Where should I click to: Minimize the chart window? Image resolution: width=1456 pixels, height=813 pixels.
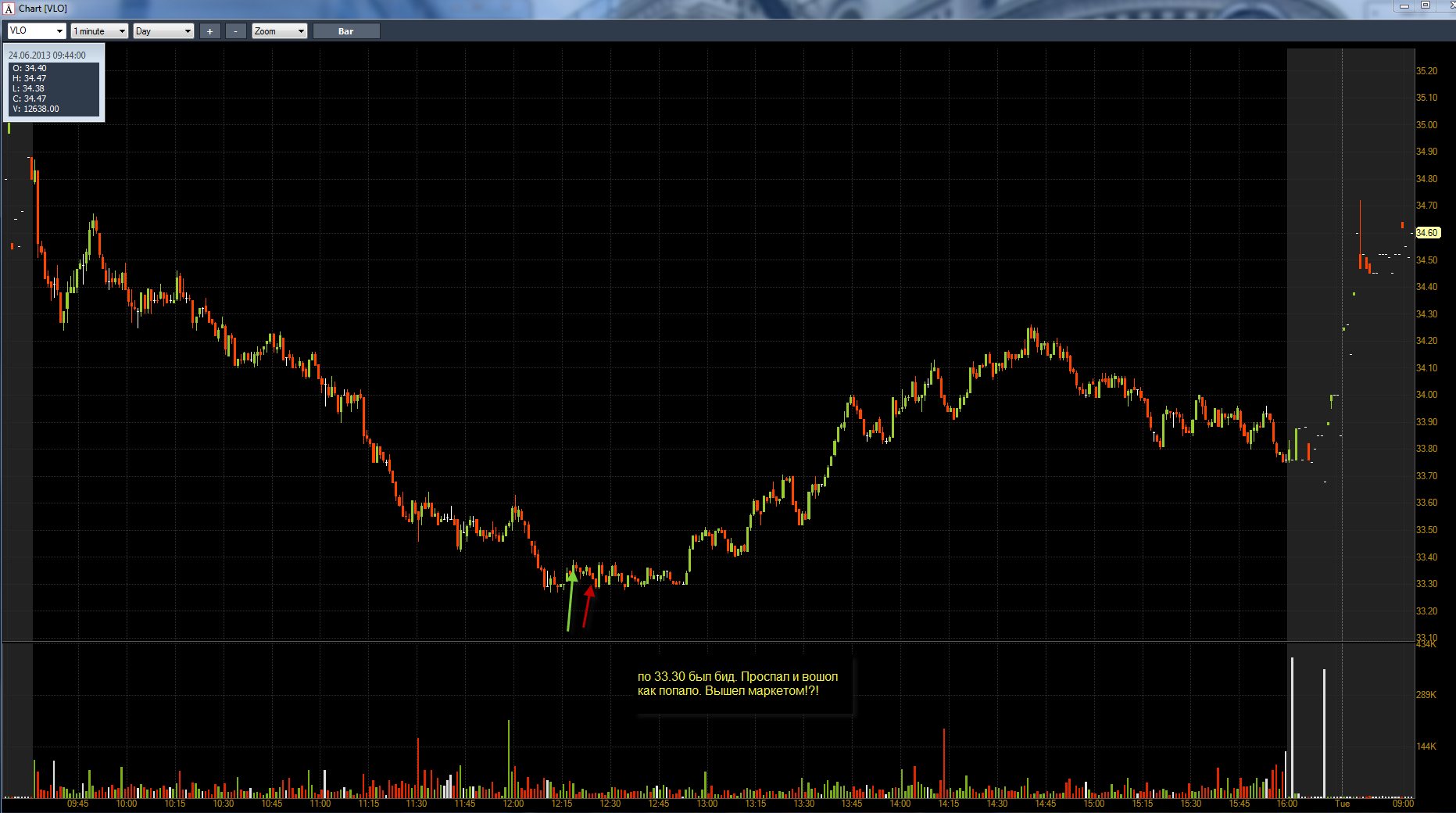click(1404, 6)
